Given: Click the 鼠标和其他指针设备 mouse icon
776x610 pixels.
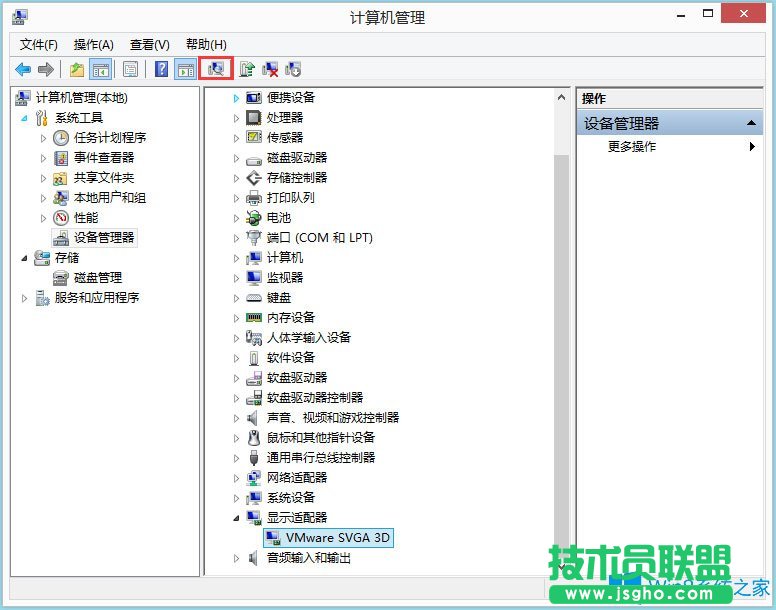Looking at the screenshot, I should coord(253,438).
